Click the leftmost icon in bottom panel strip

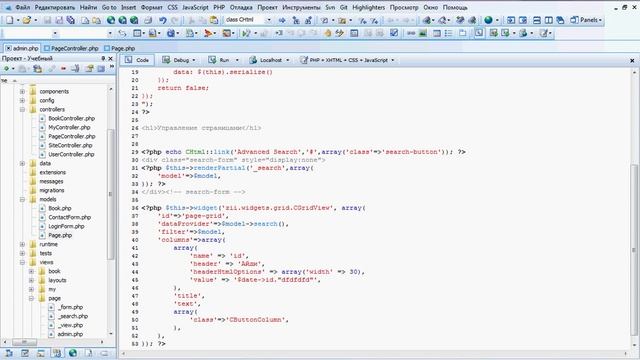point(9,353)
